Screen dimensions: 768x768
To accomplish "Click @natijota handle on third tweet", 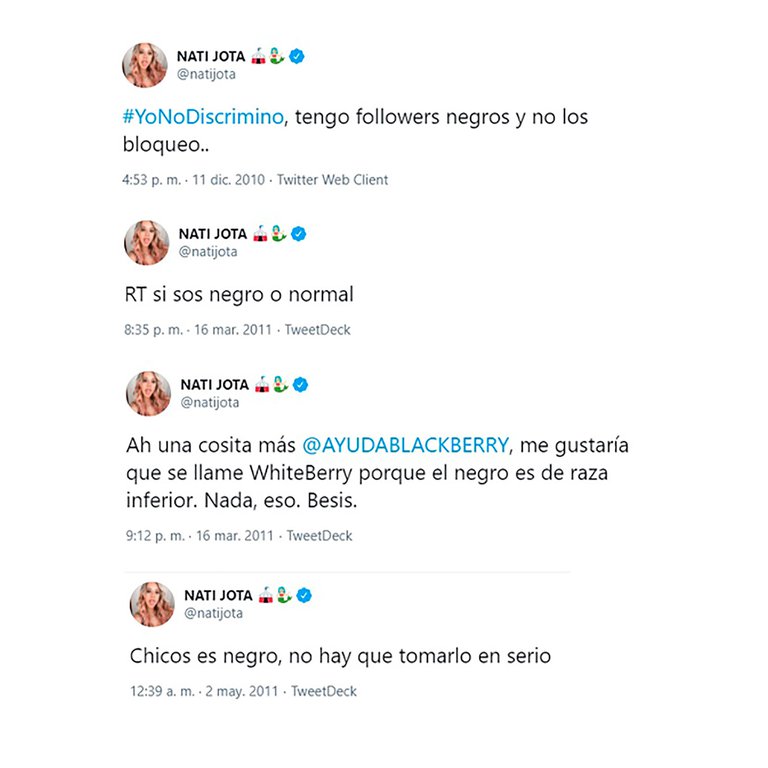I will [210, 403].
